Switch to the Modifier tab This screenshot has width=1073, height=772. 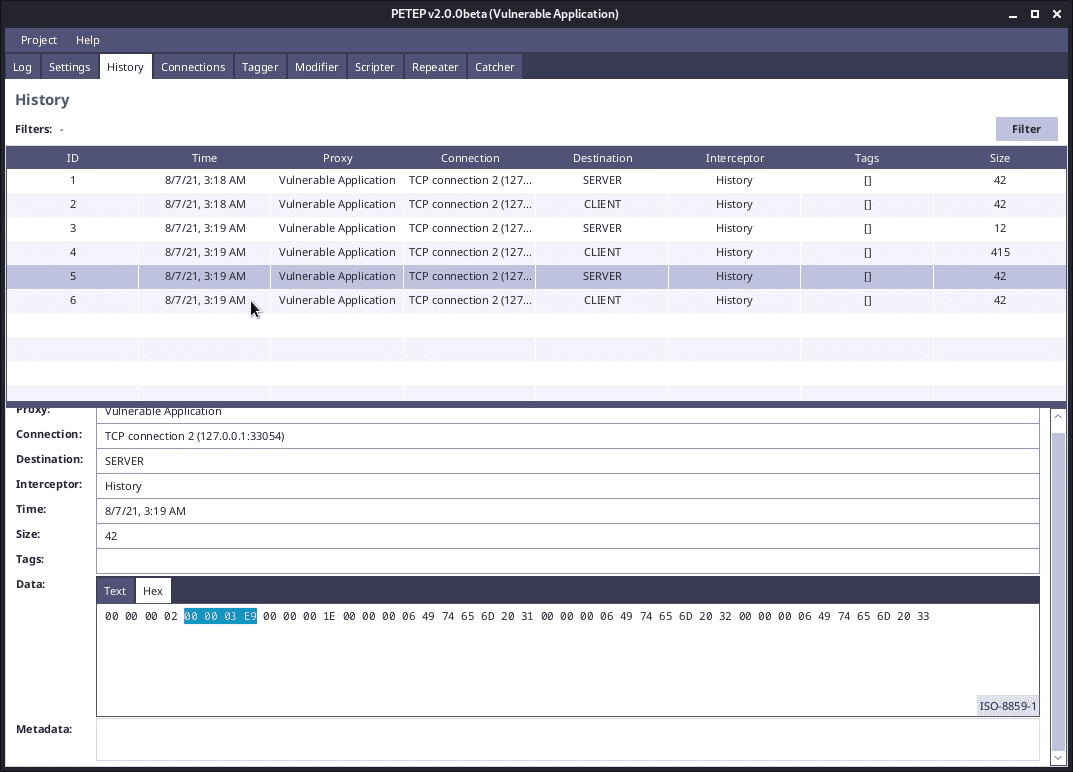click(x=316, y=67)
